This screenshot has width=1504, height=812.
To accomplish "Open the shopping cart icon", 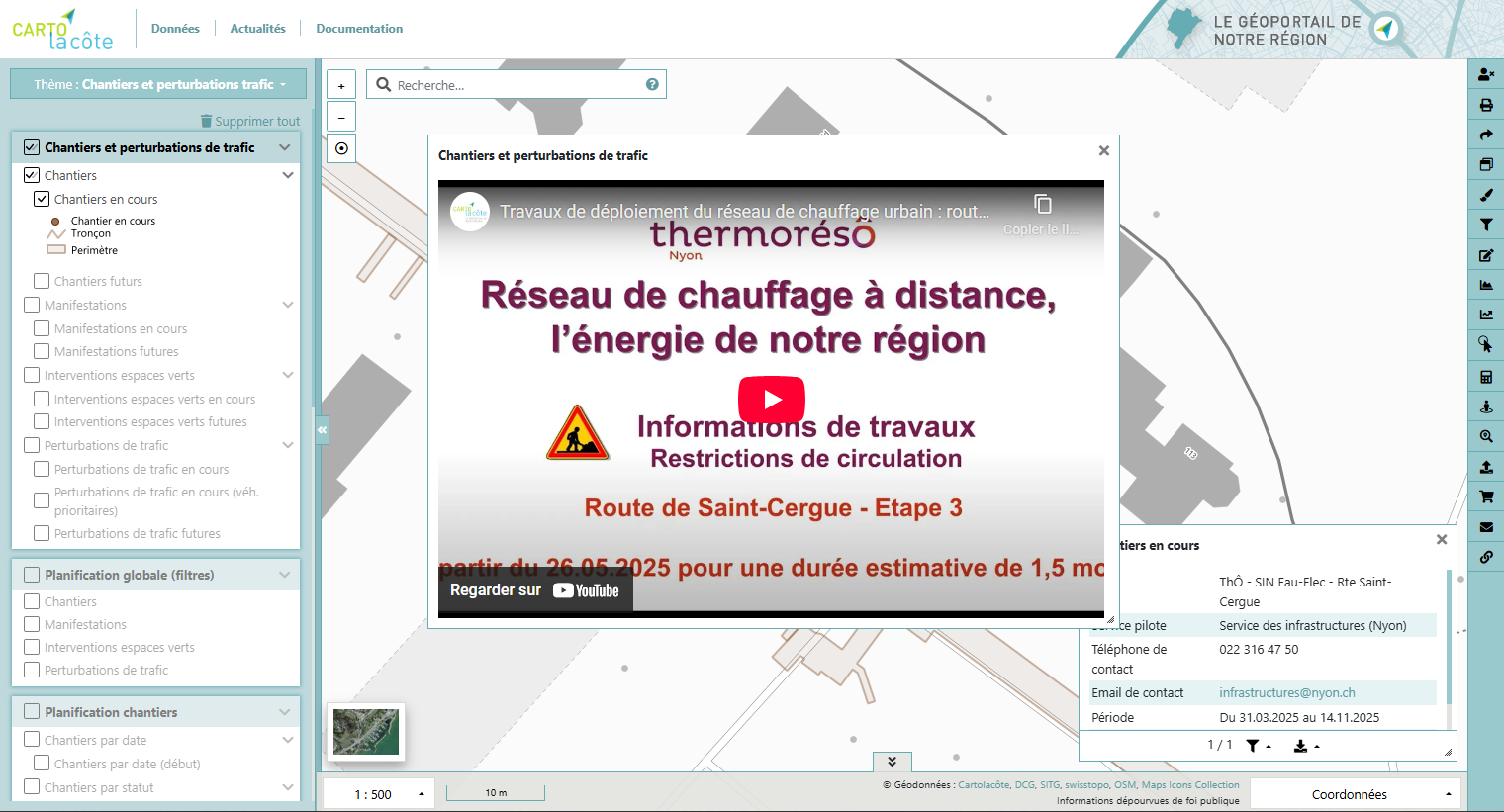I will [x=1486, y=496].
